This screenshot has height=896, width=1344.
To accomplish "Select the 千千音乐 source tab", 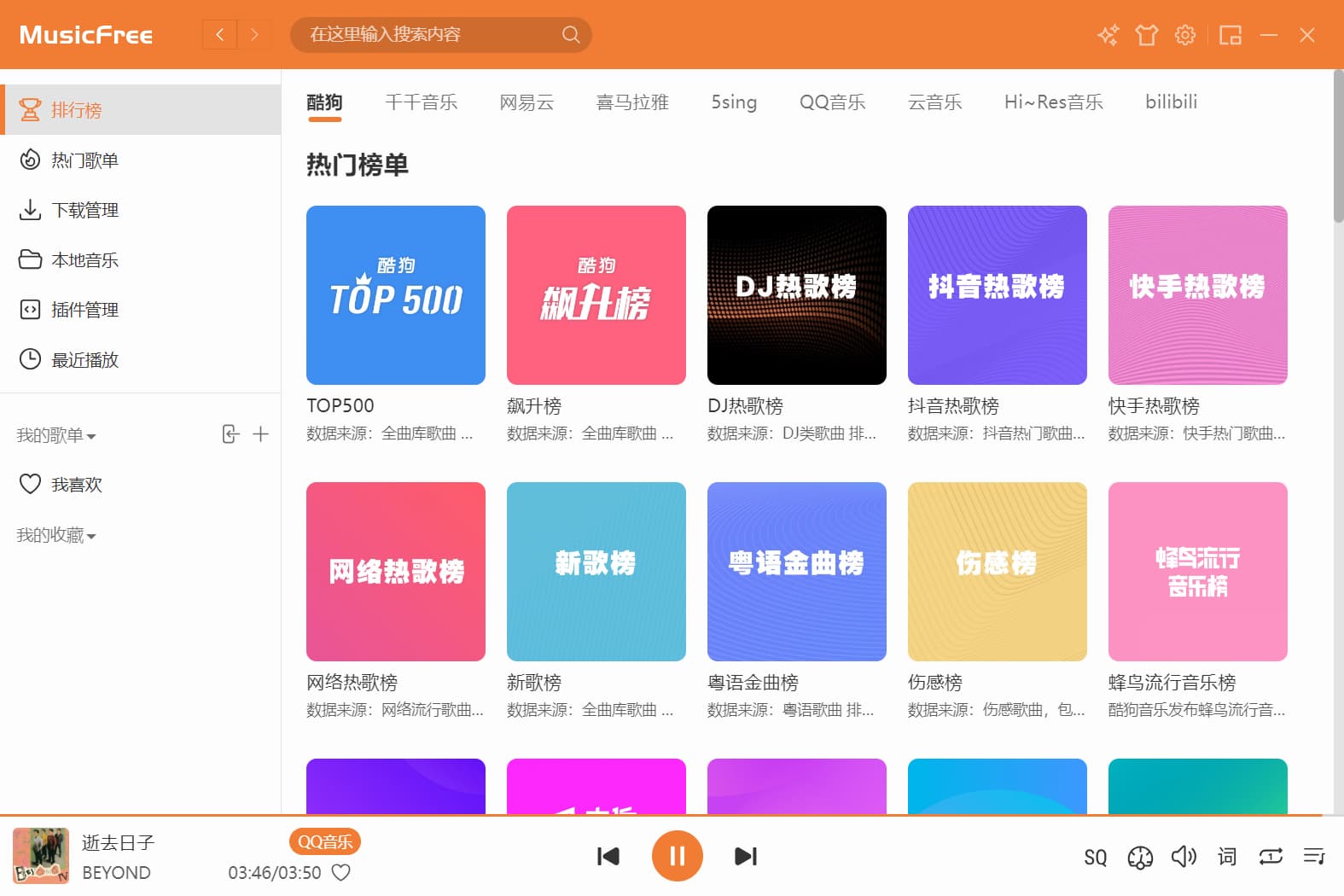I will (x=422, y=102).
